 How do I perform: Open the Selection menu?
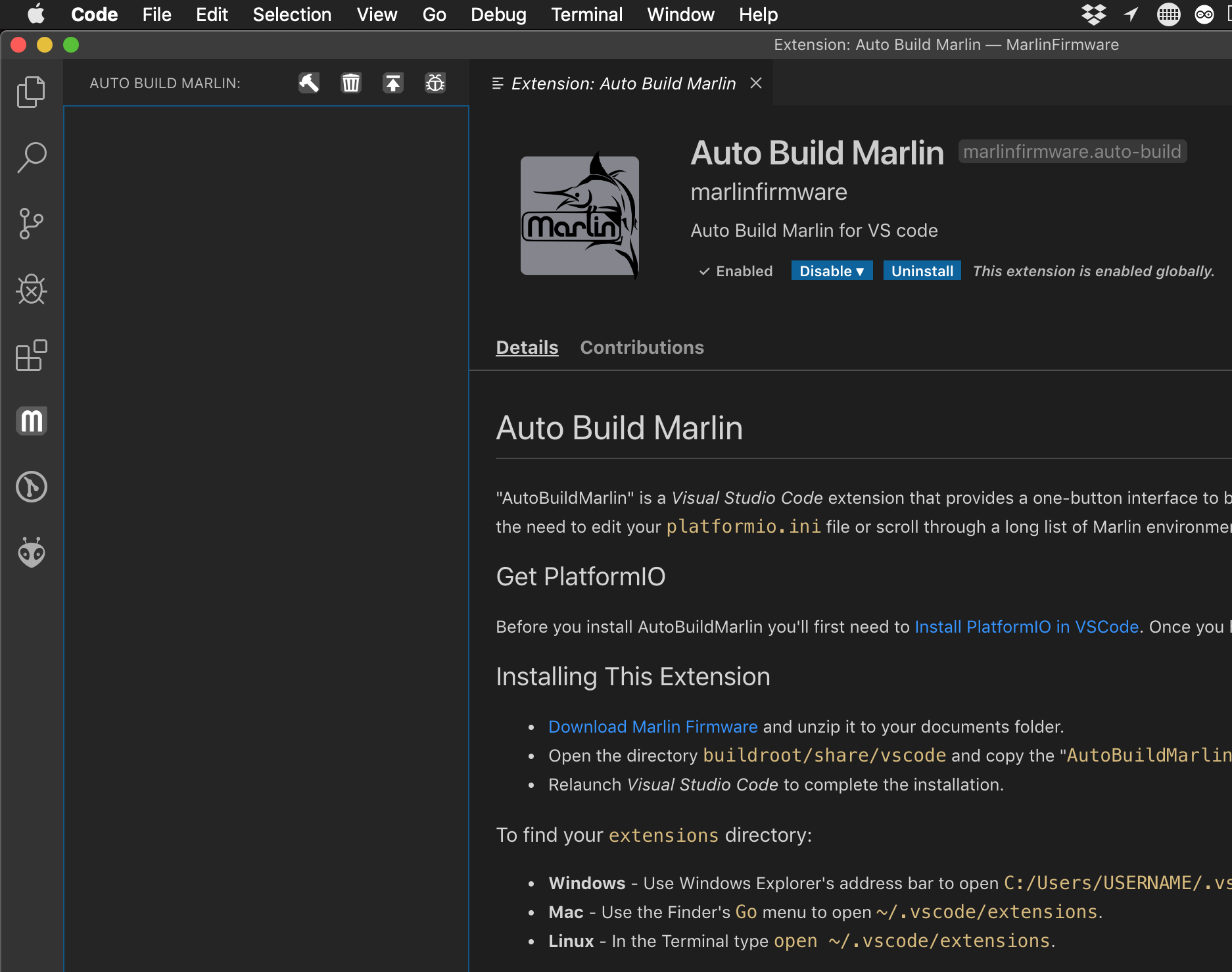[292, 14]
